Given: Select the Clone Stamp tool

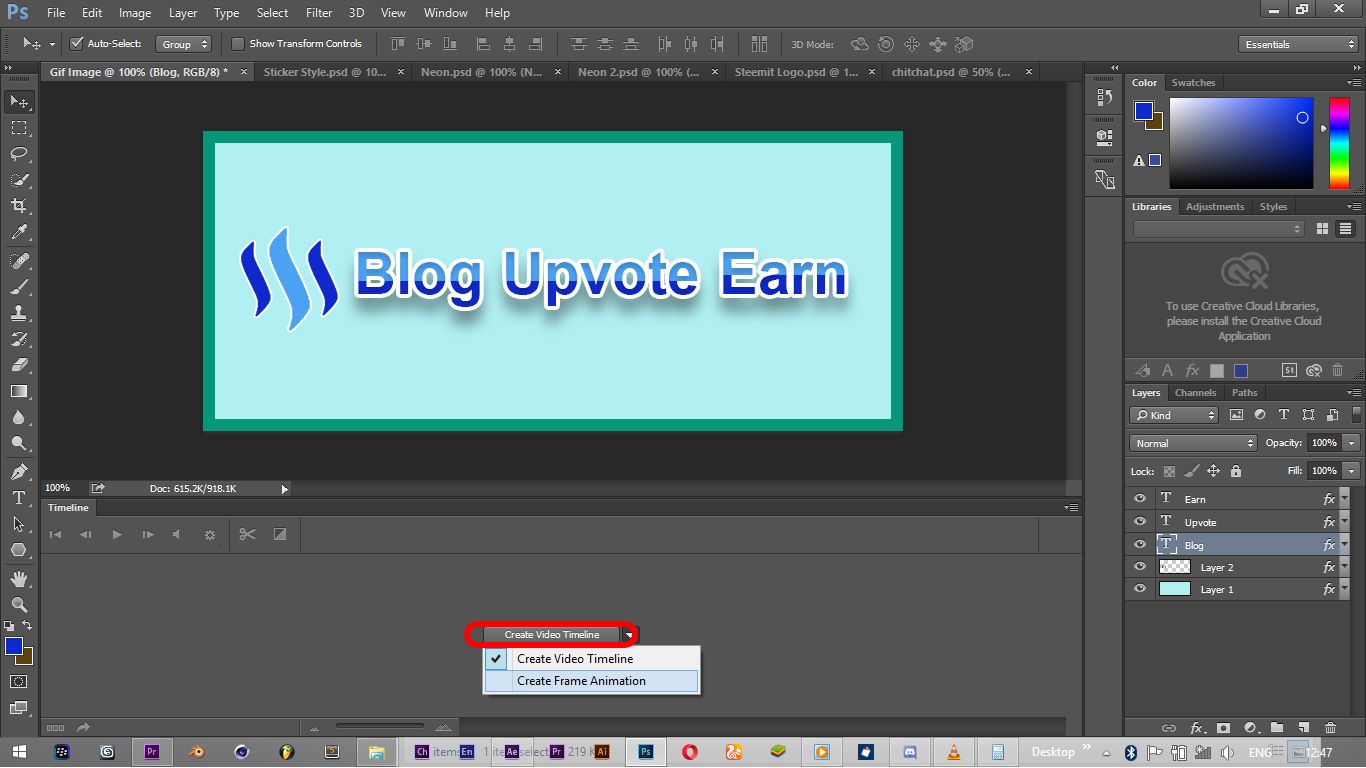Looking at the screenshot, I should (x=19, y=313).
